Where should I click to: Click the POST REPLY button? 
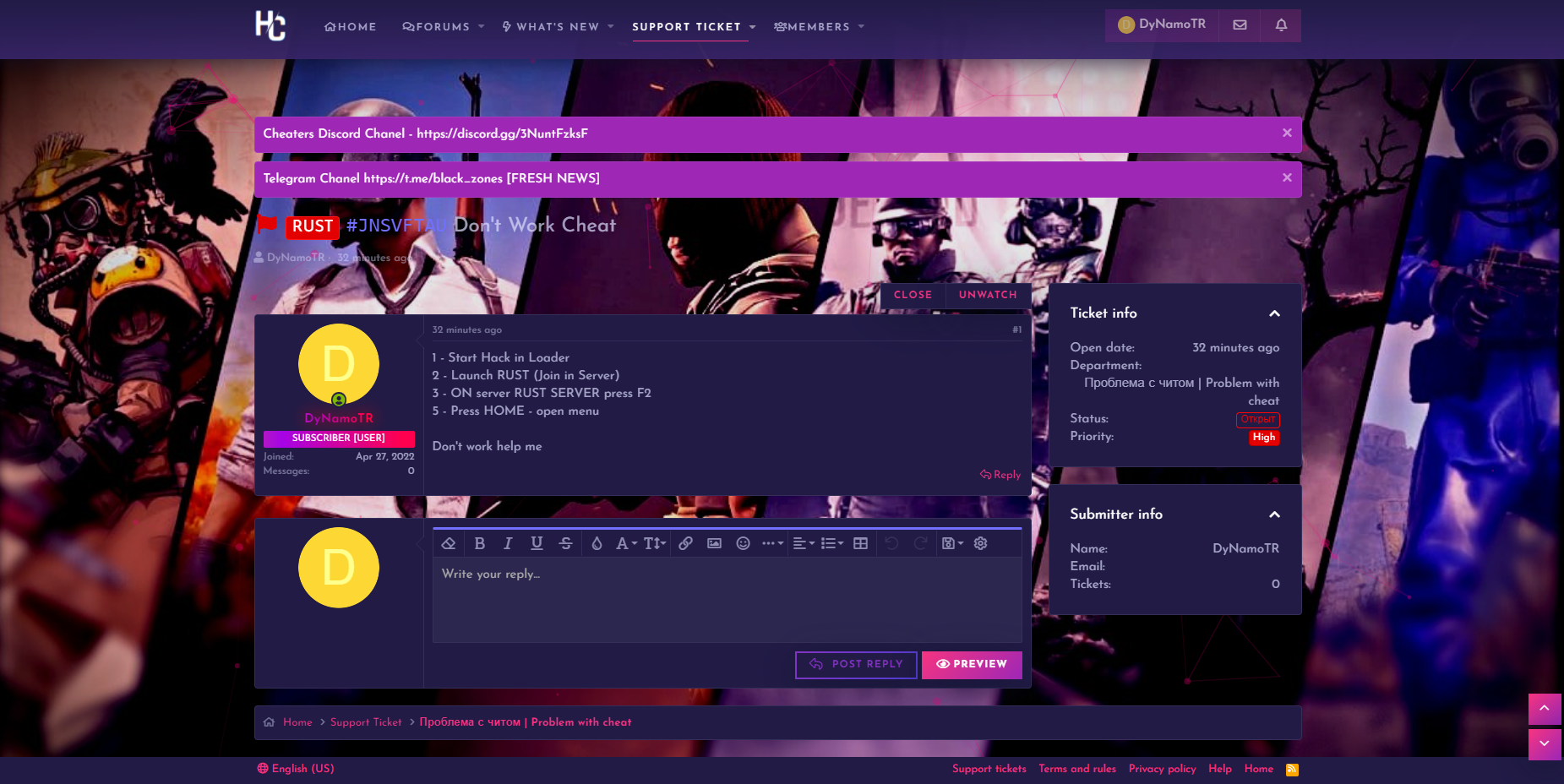(x=856, y=665)
